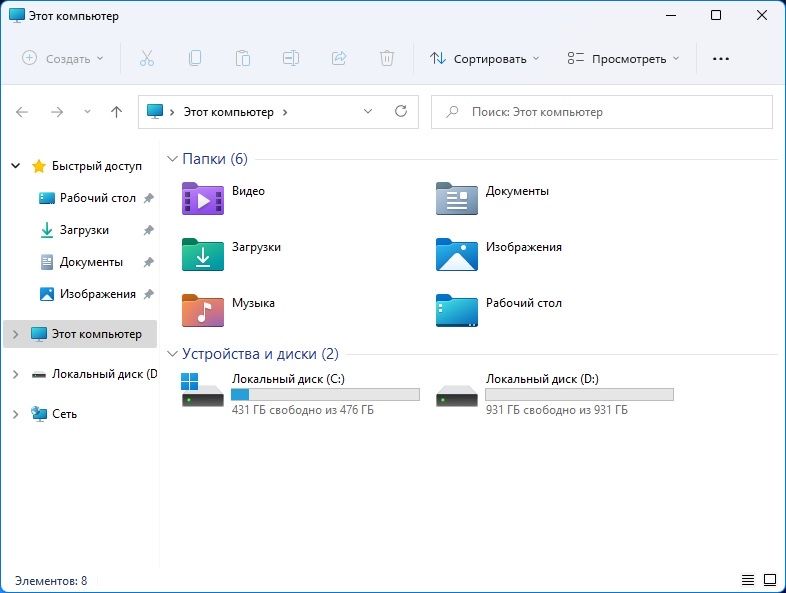Click the Share icon in toolbar
This screenshot has height=593, width=786.
339,59
